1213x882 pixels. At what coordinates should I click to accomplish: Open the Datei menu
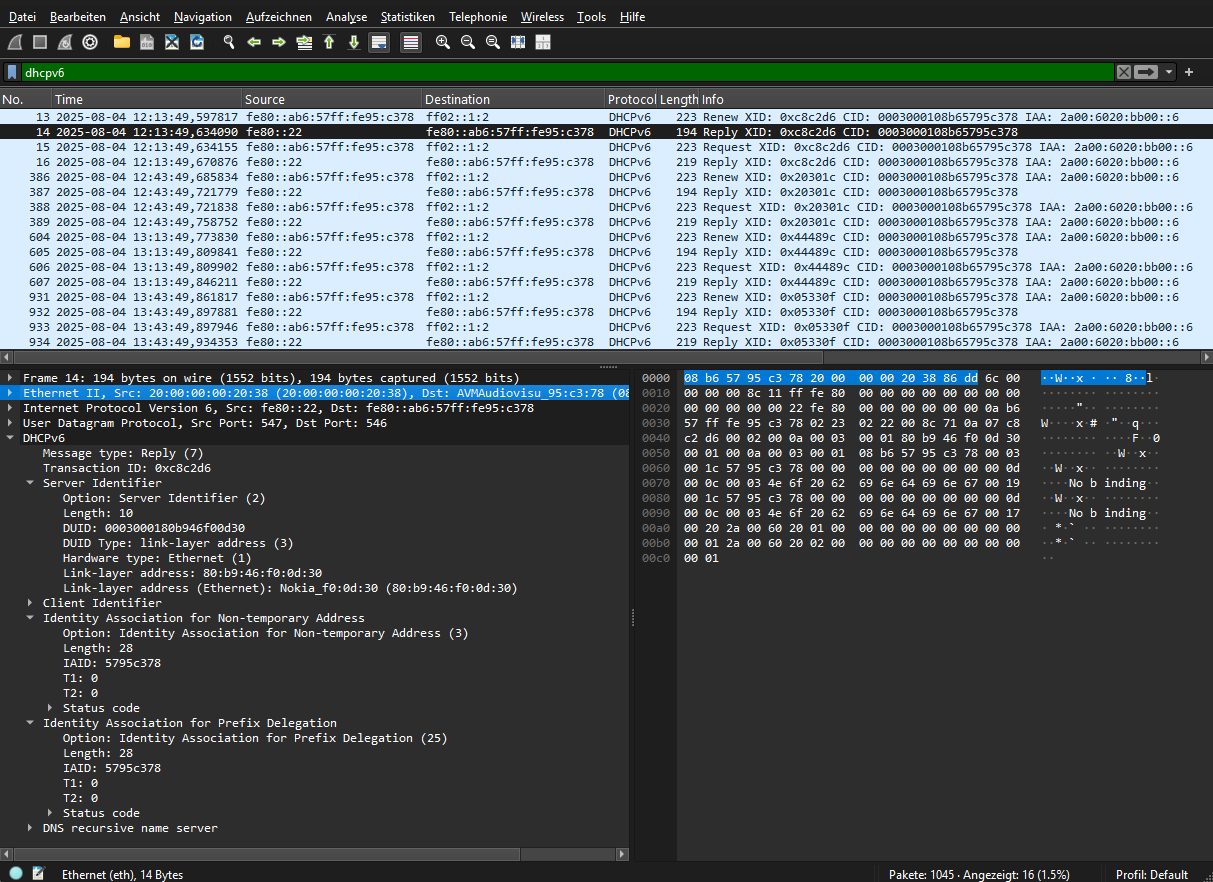tap(22, 17)
